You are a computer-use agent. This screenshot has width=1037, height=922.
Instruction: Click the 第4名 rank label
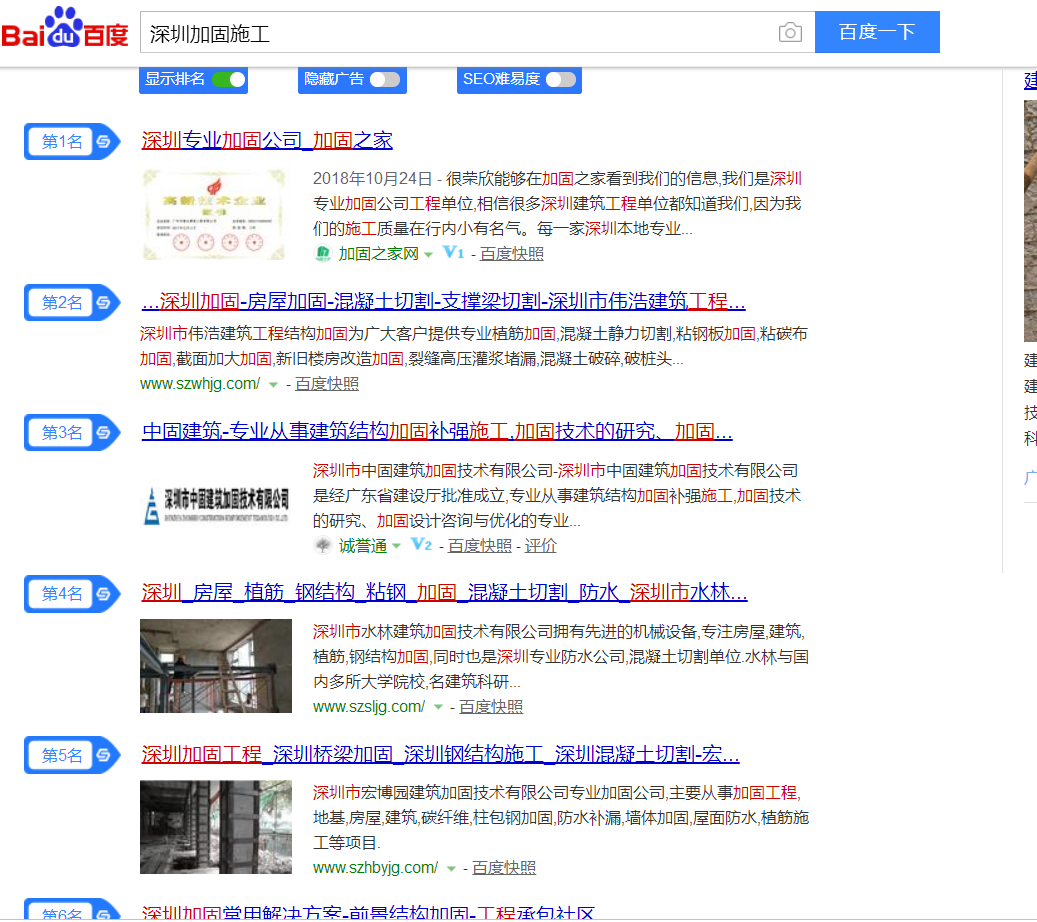click(62, 594)
